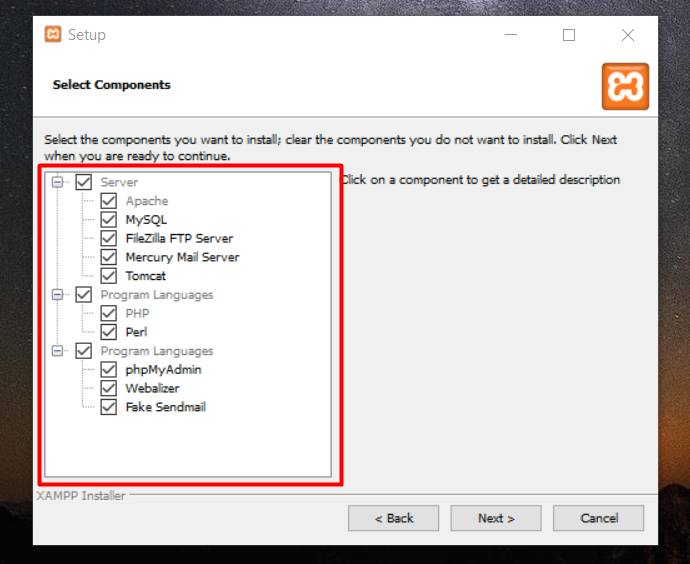
Task: Proceed by clicking Next
Action: pyautogui.click(x=496, y=518)
